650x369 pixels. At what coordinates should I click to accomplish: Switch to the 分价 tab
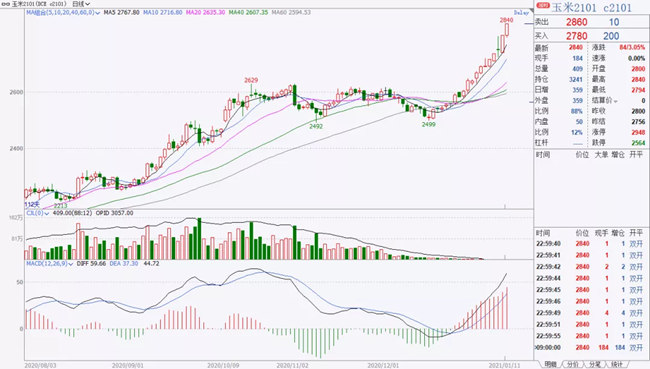point(573,364)
